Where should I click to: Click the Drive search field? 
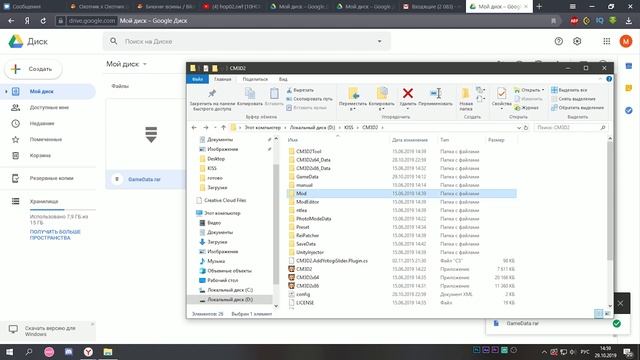[x=246, y=41]
